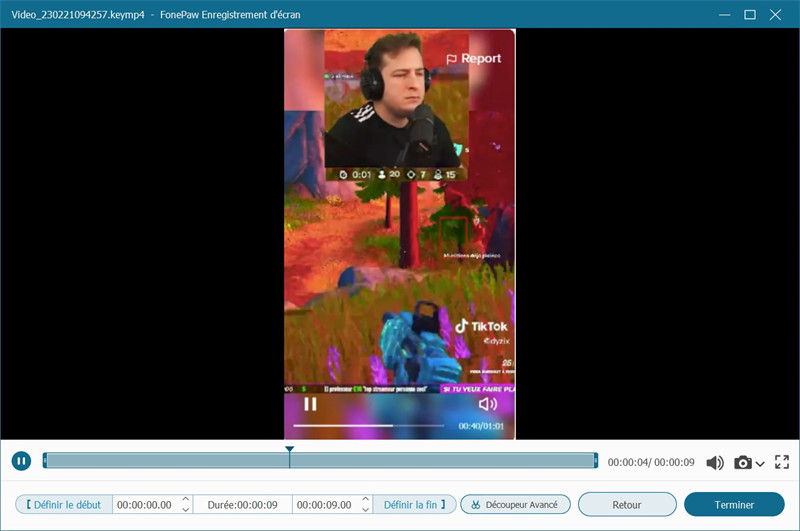Click the end time field 00:00:09.00
This screenshot has width=800, height=531.
coord(324,505)
